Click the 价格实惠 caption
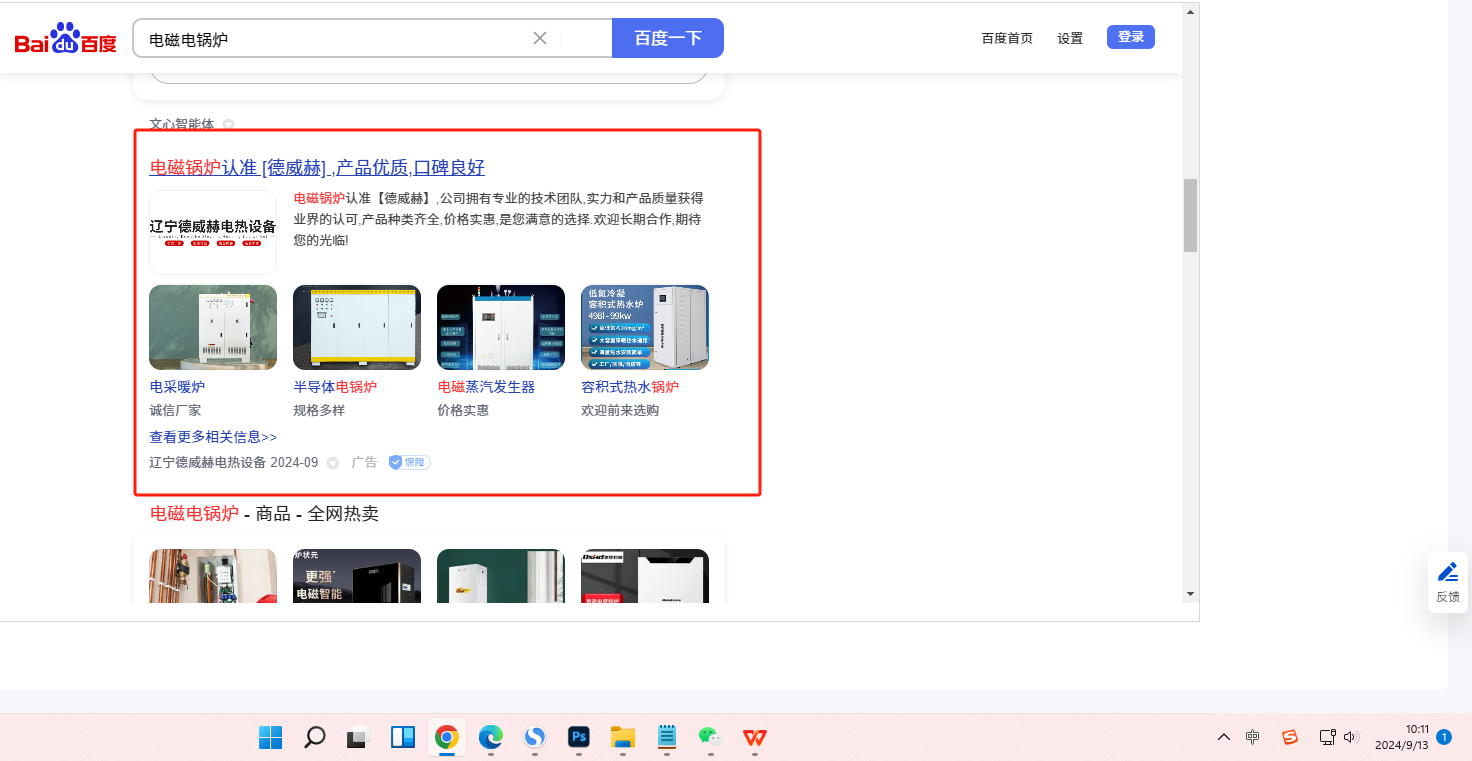Screen dimensions: 1472x761 pos(463,411)
